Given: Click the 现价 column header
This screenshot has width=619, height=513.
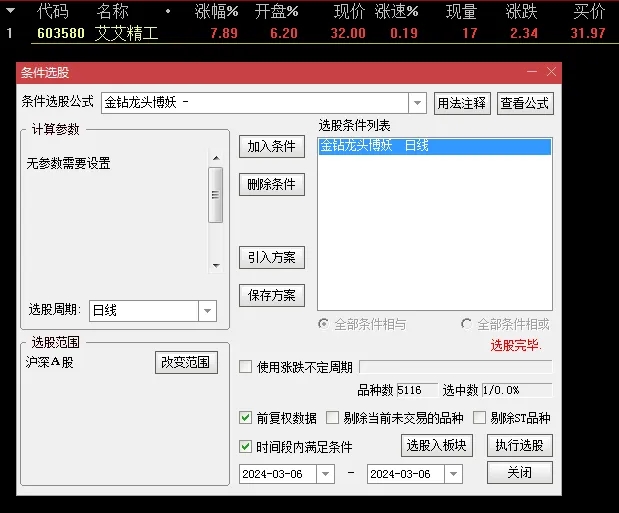Looking at the screenshot, I should [348, 11].
